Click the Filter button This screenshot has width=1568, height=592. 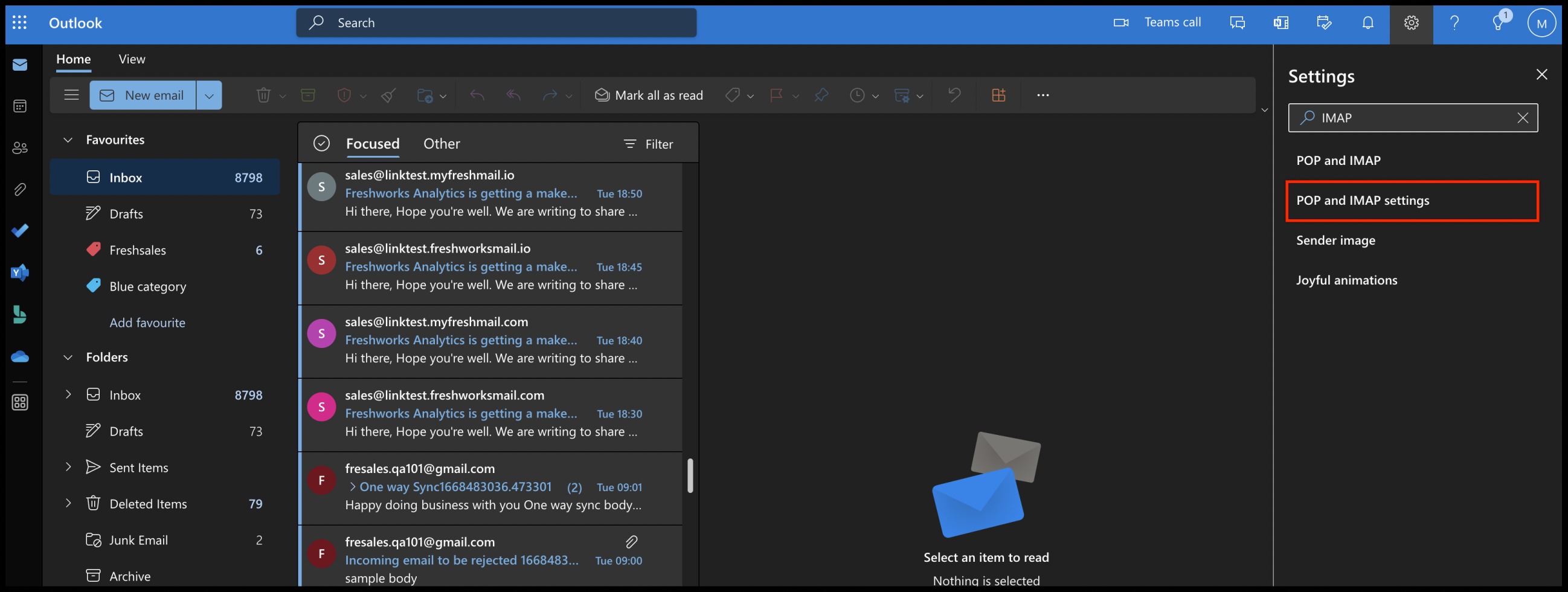(648, 144)
